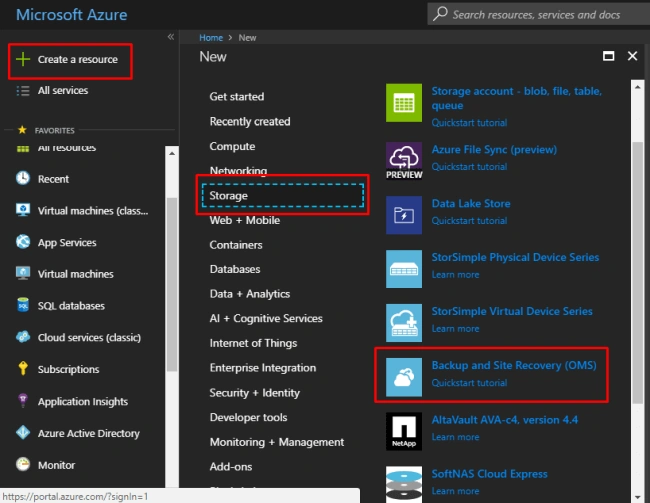Click the SoftNAS Cloud Express icon
The height and width of the screenshot is (503, 650).
coord(404,484)
